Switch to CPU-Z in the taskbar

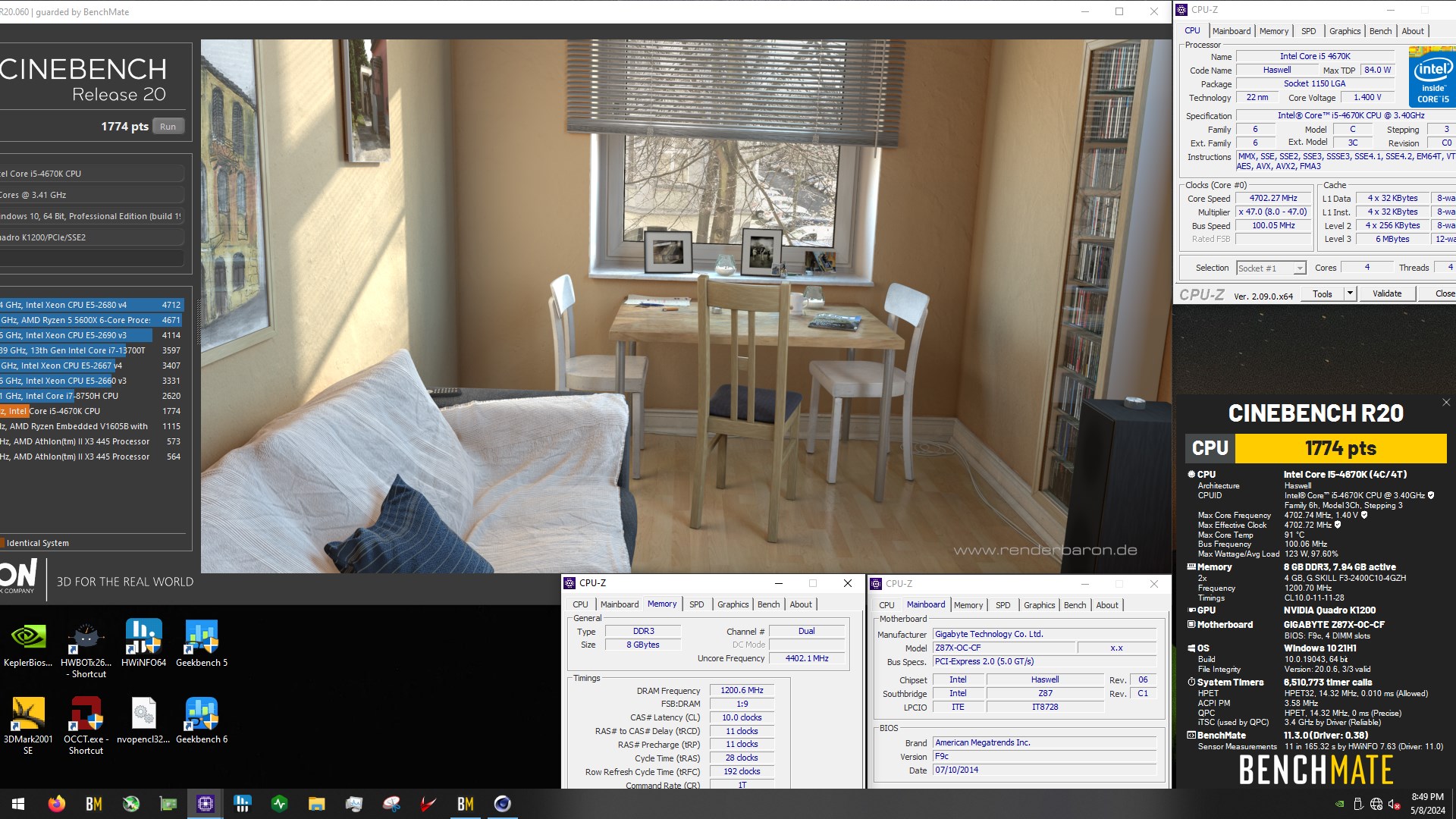pyautogui.click(x=205, y=804)
